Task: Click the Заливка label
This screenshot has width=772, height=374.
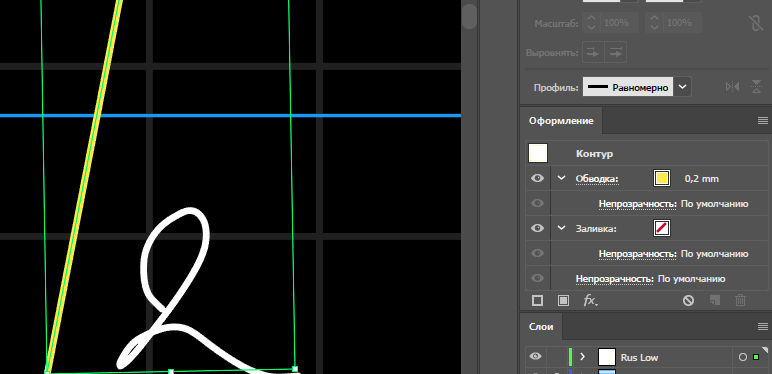Action: (596, 228)
